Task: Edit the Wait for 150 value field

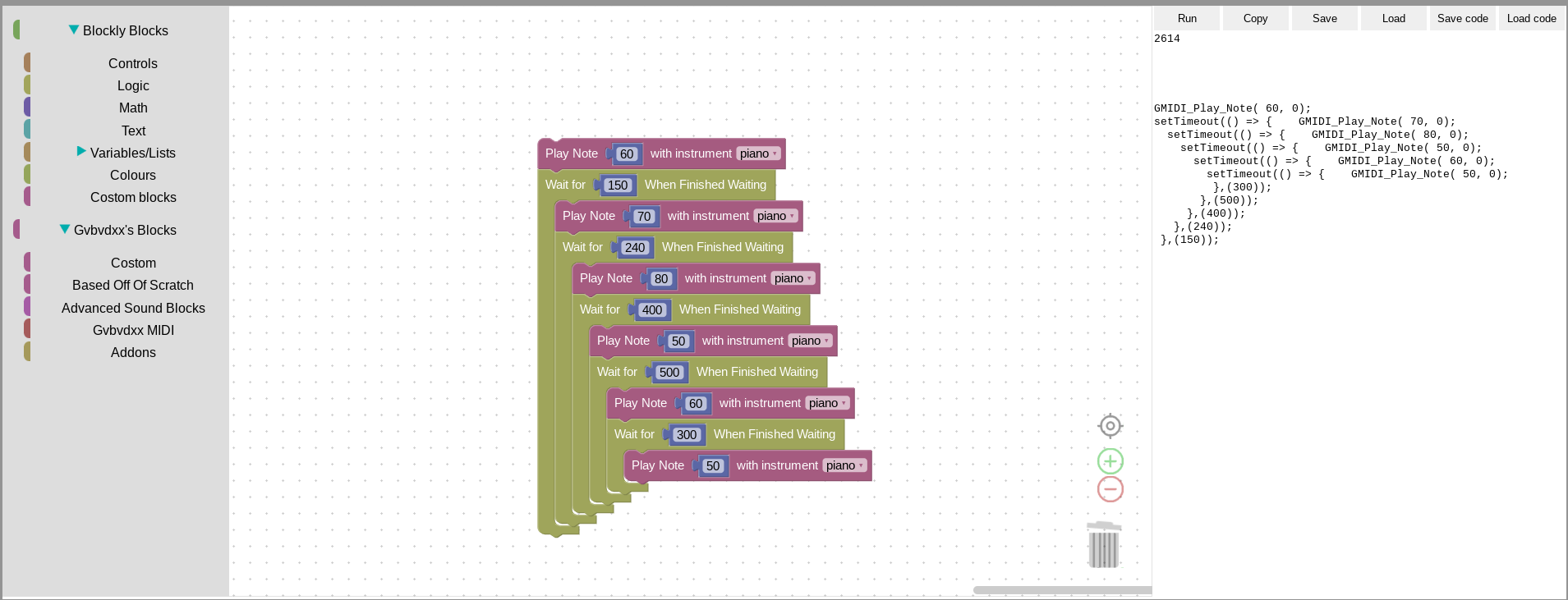Action: (618, 185)
